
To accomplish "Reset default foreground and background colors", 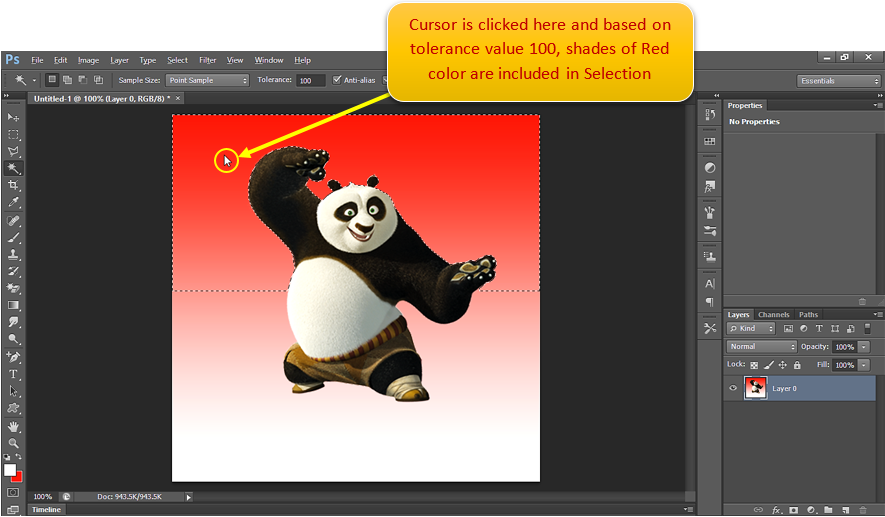I will (7, 457).
